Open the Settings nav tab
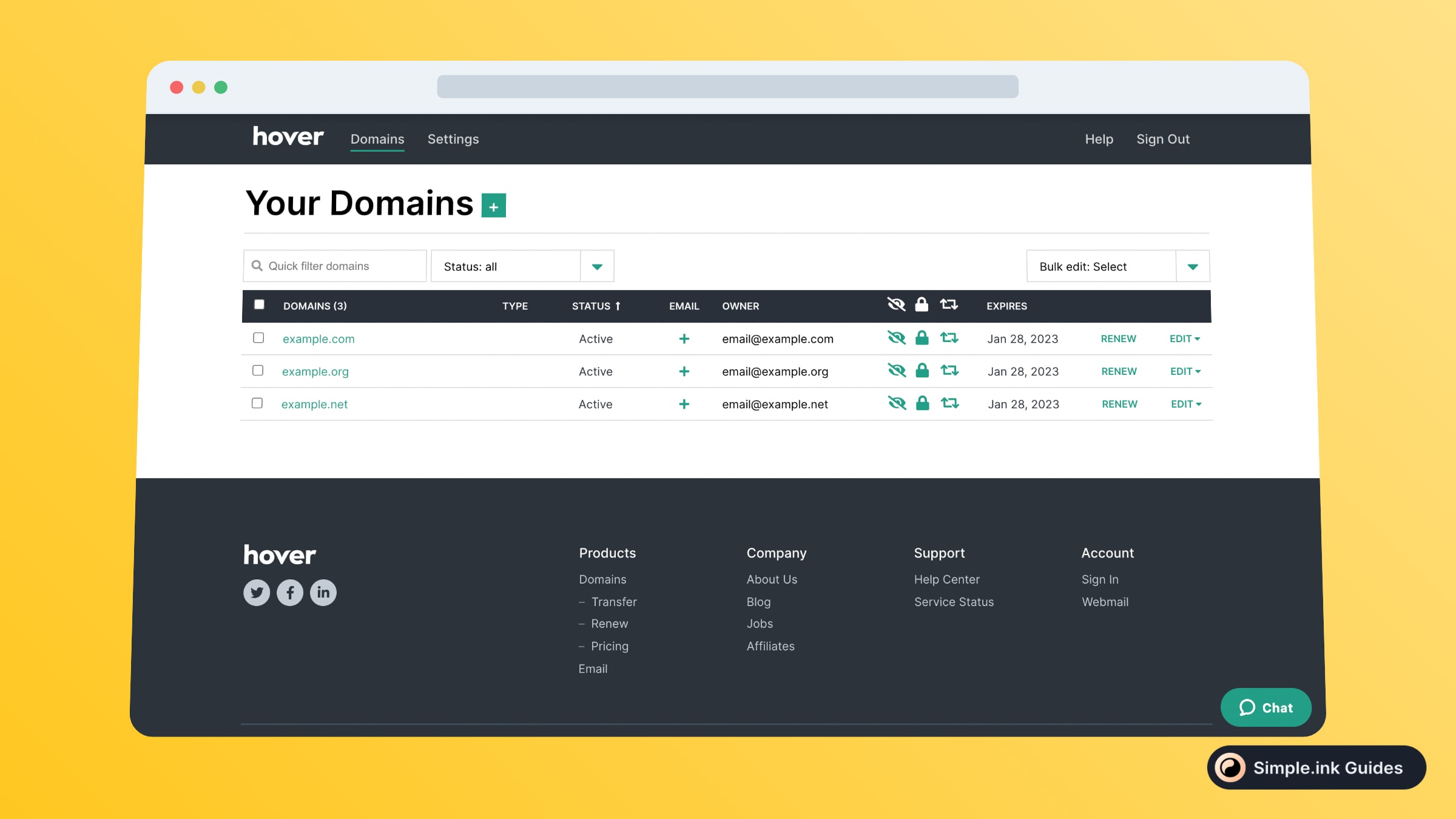The width and height of the screenshot is (1456, 819). tap(453, 139)
